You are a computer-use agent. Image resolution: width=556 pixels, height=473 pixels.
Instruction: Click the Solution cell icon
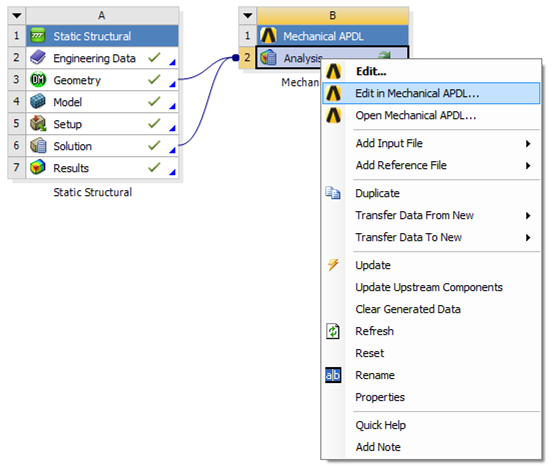click(x=38, y=145)
